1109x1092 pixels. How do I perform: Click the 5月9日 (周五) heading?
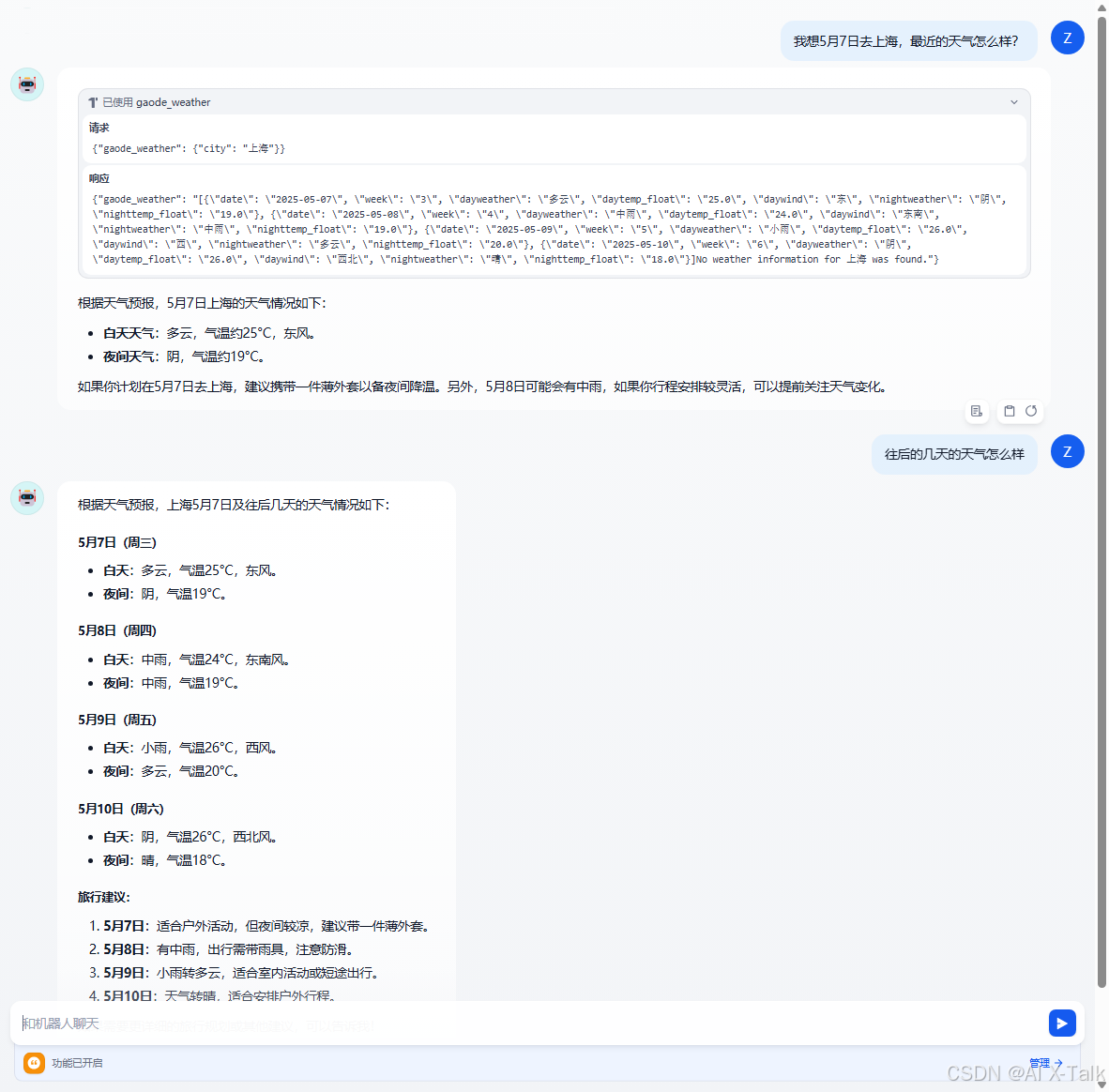pyautogui.click(x=117, y=720)
